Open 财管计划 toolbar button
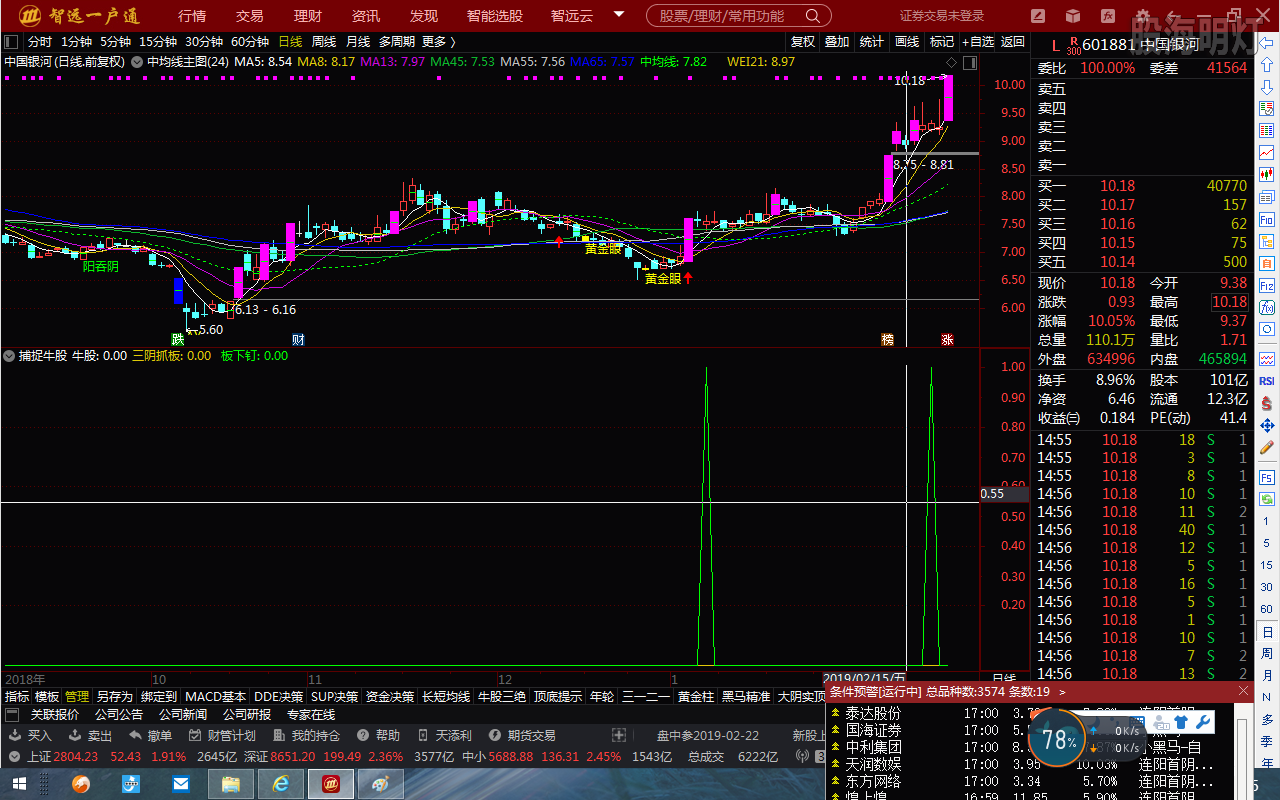The height and width of the screenshot is (800, 1280). click(222, 735)
